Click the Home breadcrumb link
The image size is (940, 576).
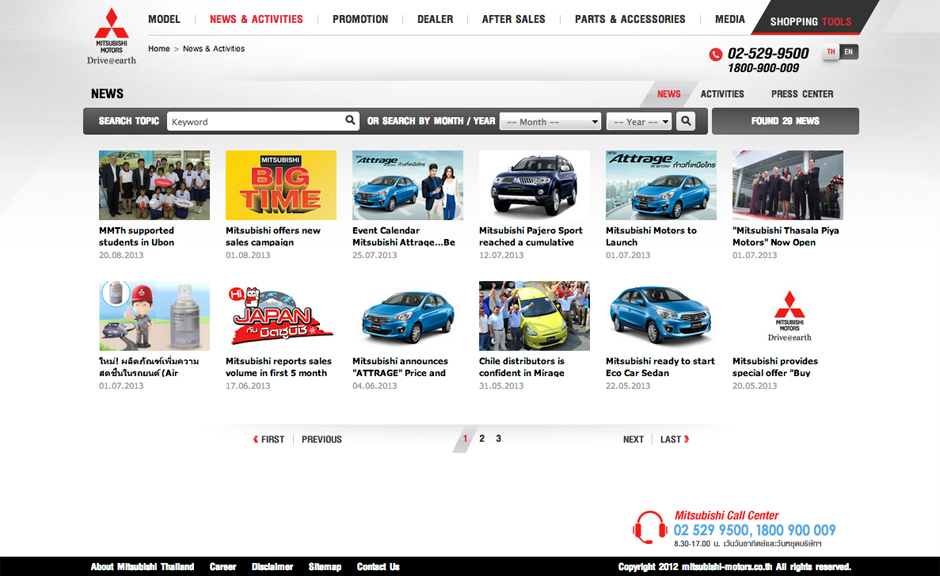point(159,49)
